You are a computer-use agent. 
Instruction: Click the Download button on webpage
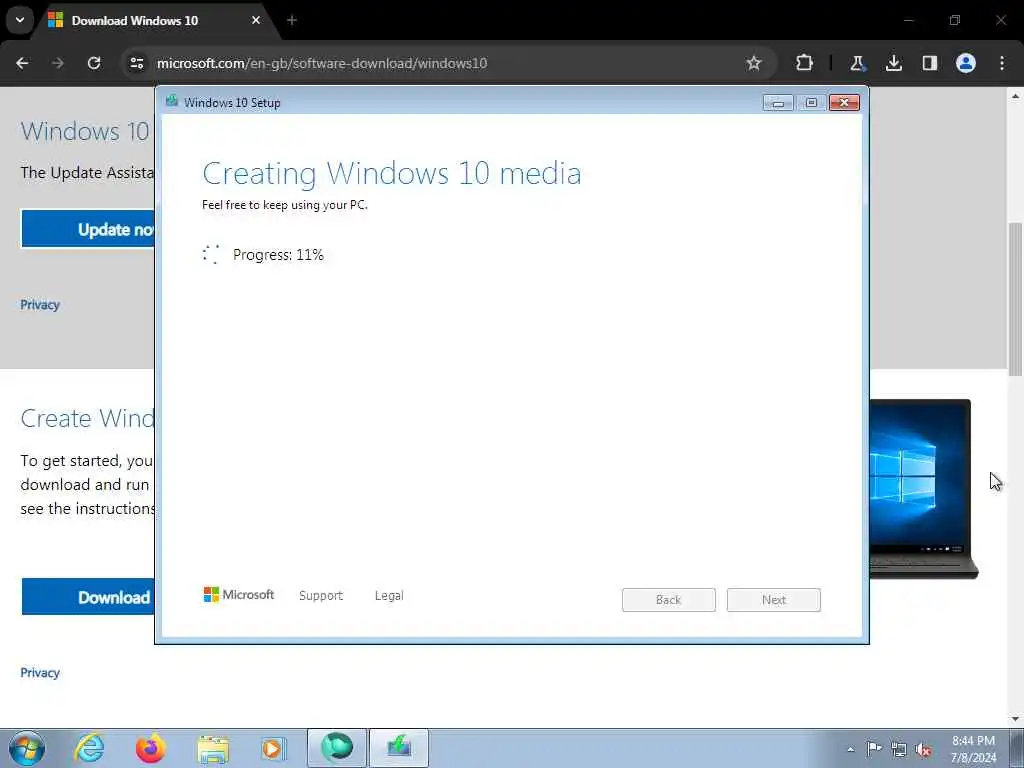(88, 597)
